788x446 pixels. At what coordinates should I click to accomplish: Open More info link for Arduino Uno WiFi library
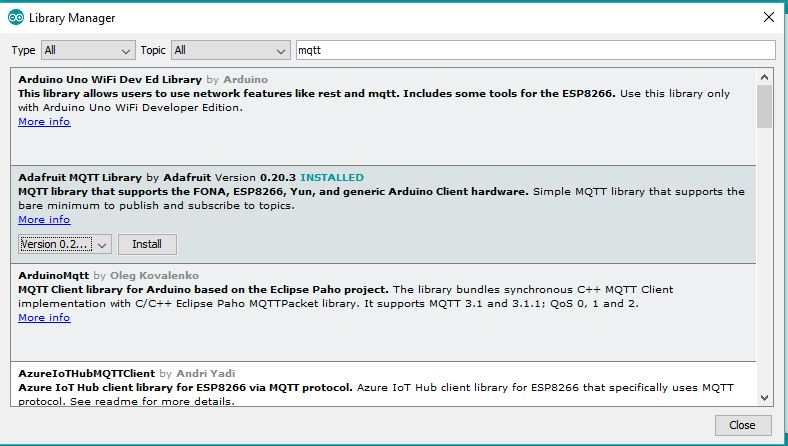[x=44, y=122]
